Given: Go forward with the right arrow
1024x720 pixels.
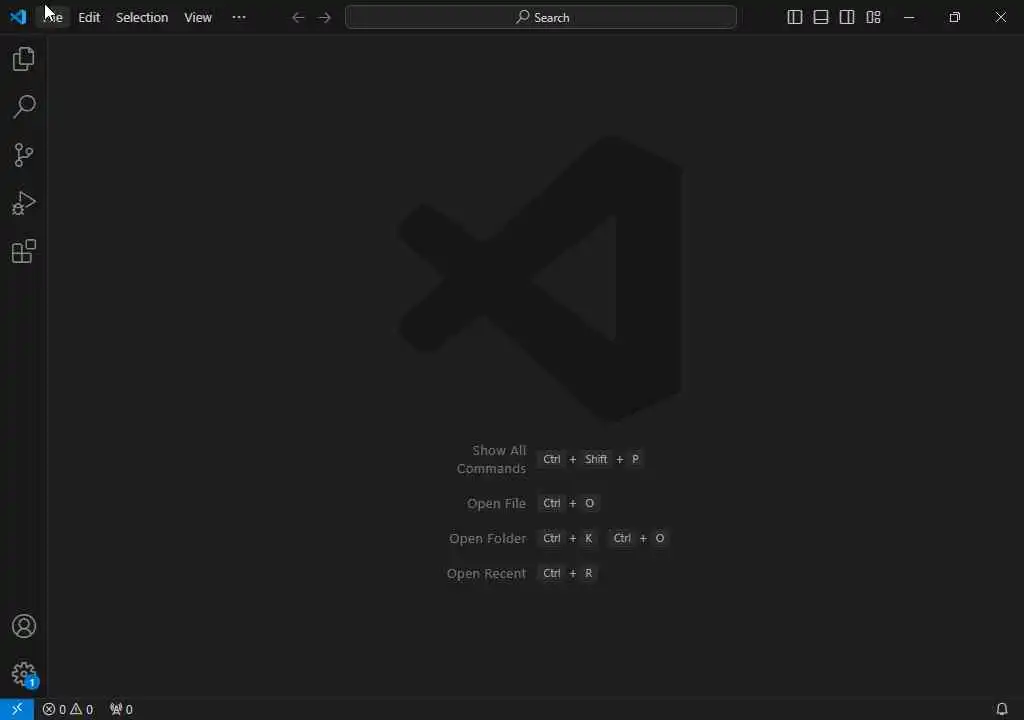Looking at the screenshot, I should (x=324, y=18).
